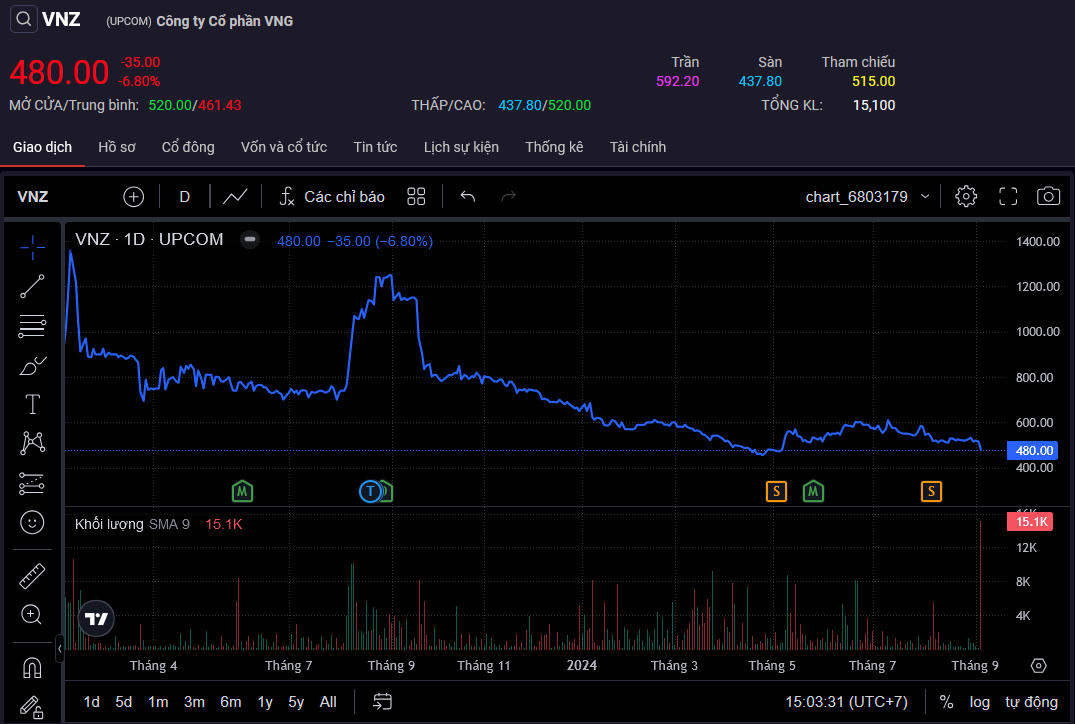
Task: Open the Tài chính tab
Action: pyautogui.click(x=637, y=147)
